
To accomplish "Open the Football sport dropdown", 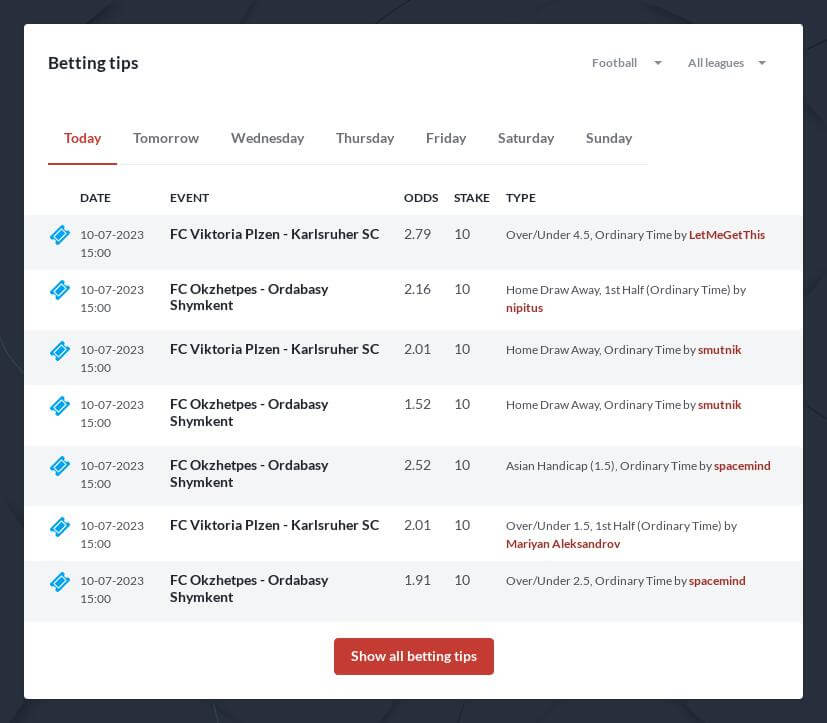I will [626, 63].
